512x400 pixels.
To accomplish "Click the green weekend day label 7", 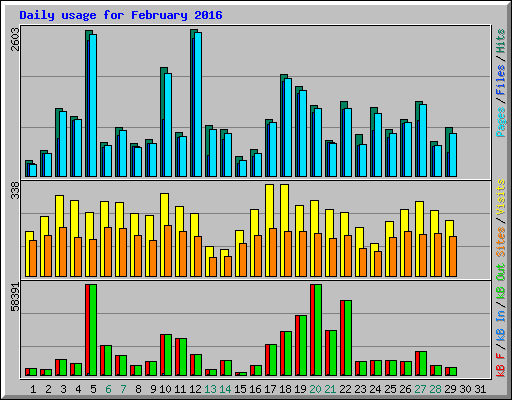I will (123, 389).
